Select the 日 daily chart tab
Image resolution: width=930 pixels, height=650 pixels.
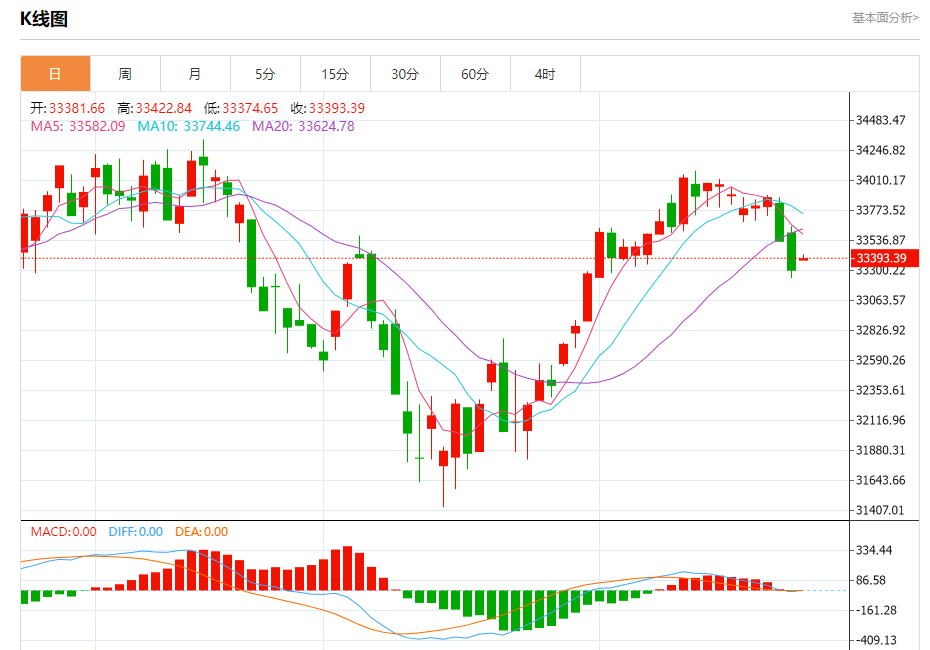55,74
